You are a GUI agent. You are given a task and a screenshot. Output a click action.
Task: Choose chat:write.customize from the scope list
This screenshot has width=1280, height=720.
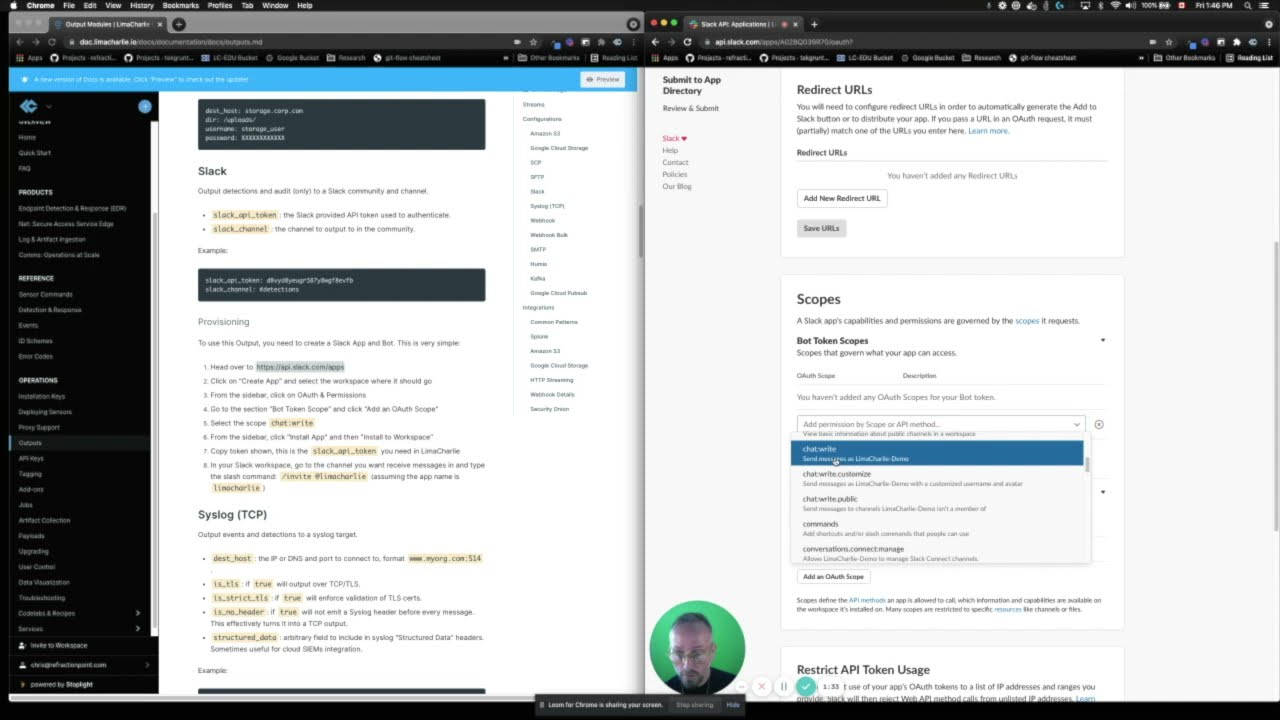tap(937, 478)
